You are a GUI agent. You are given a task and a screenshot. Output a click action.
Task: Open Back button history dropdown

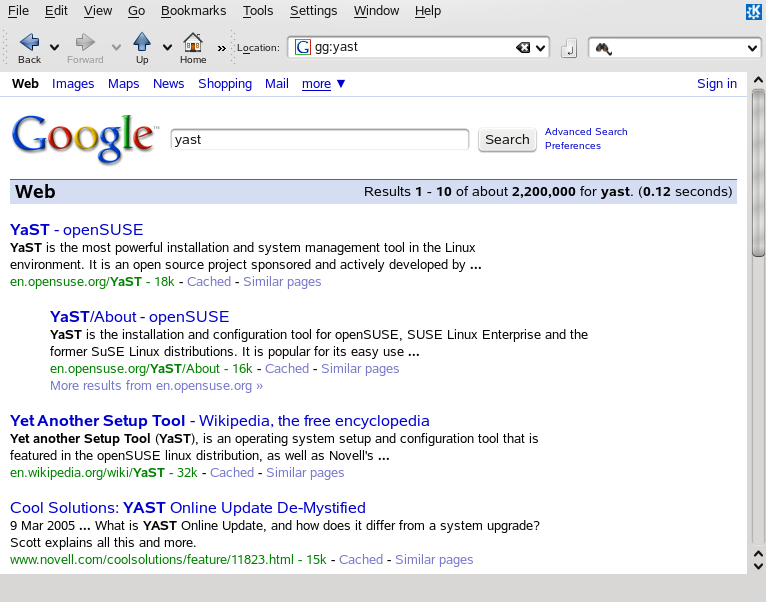(x=54, y=47)
